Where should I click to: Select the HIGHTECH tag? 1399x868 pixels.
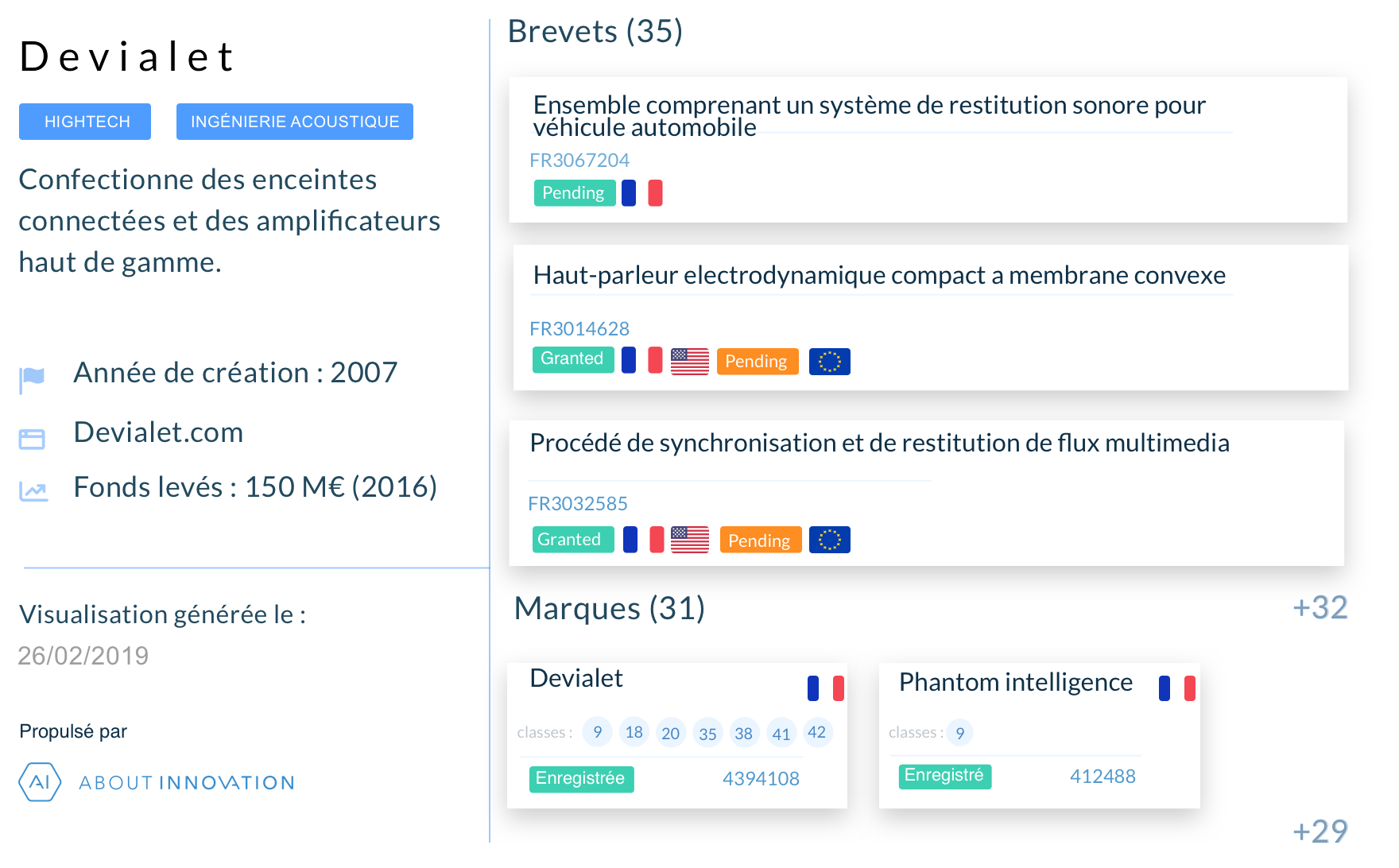[85, 122]
